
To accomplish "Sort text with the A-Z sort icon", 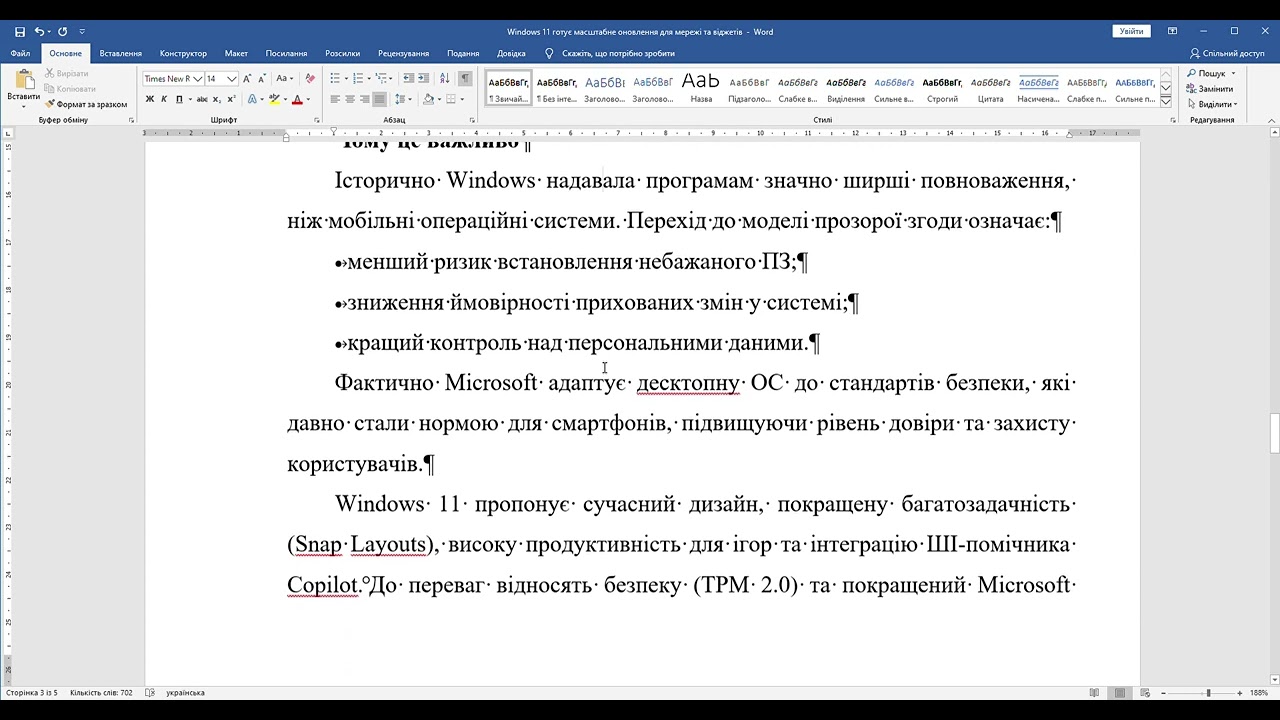I will pyautogui.click(x=444, y=78).
